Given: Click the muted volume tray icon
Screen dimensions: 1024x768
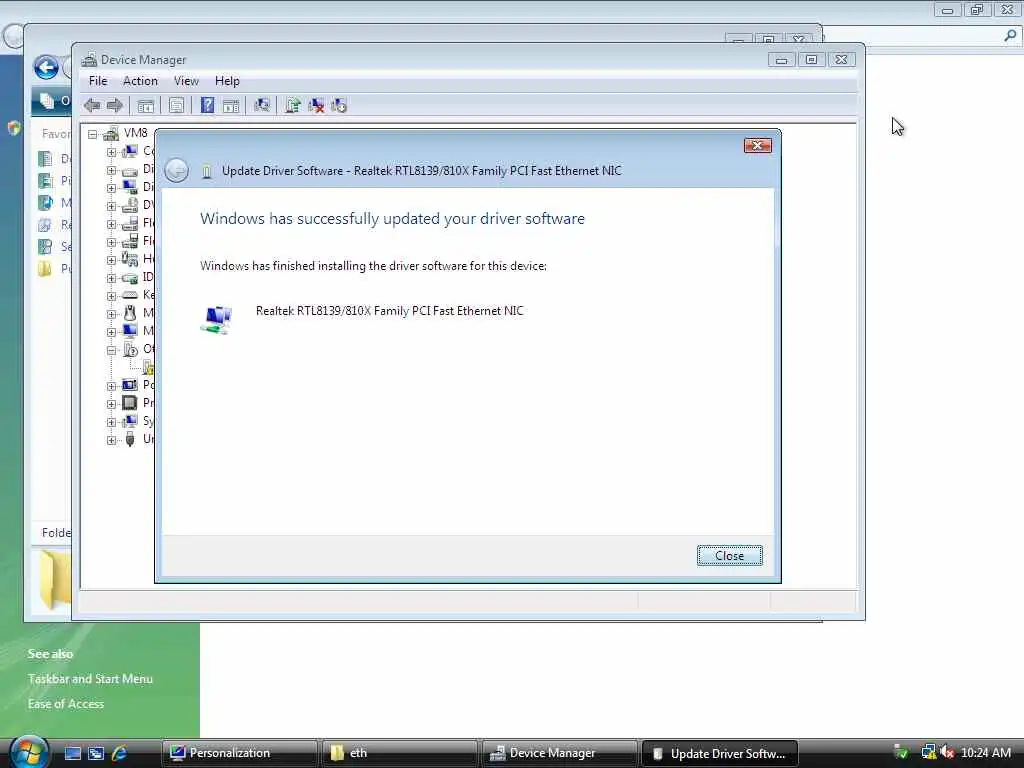Looking at the screenshot, I should (947, 752).
